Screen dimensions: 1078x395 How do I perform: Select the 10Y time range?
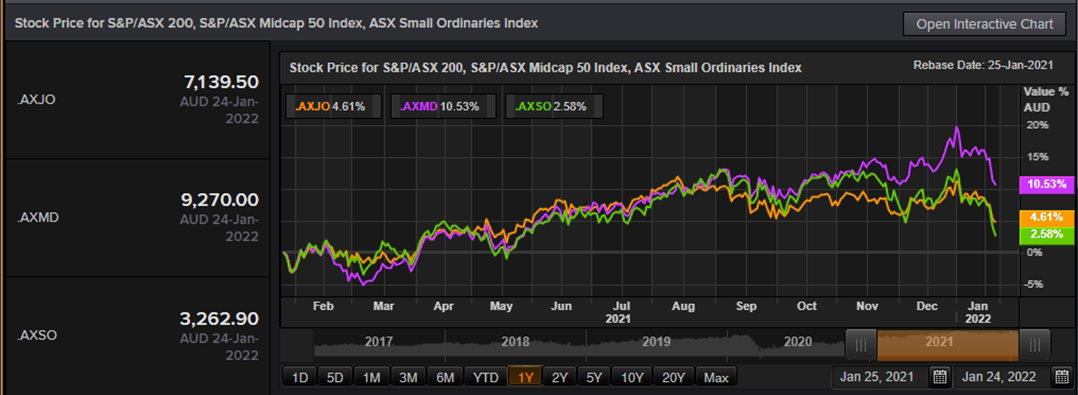tap(632, 377)
